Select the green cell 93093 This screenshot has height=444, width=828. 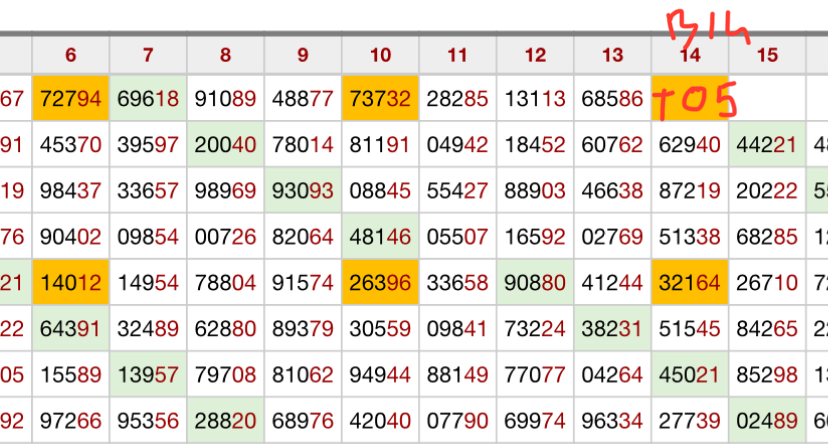click(x=303, y=191)
